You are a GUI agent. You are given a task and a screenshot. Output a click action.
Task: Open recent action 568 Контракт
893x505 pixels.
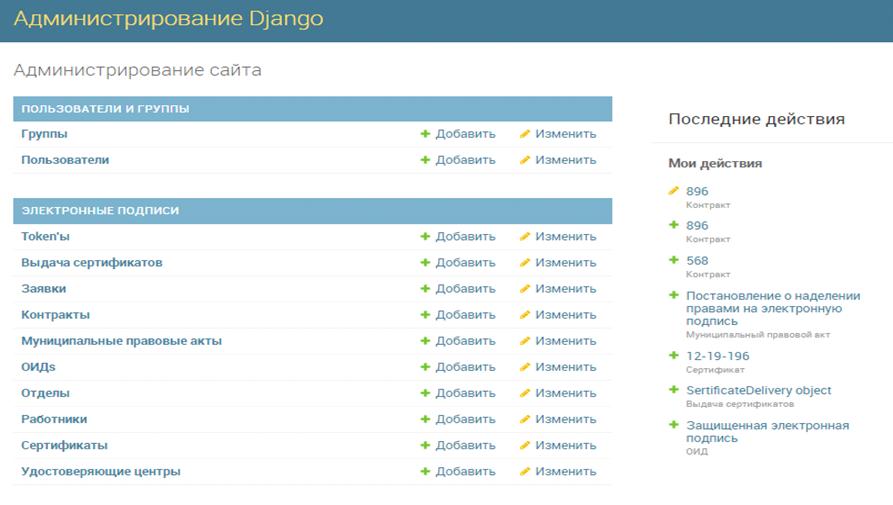(x=697, y=261)
